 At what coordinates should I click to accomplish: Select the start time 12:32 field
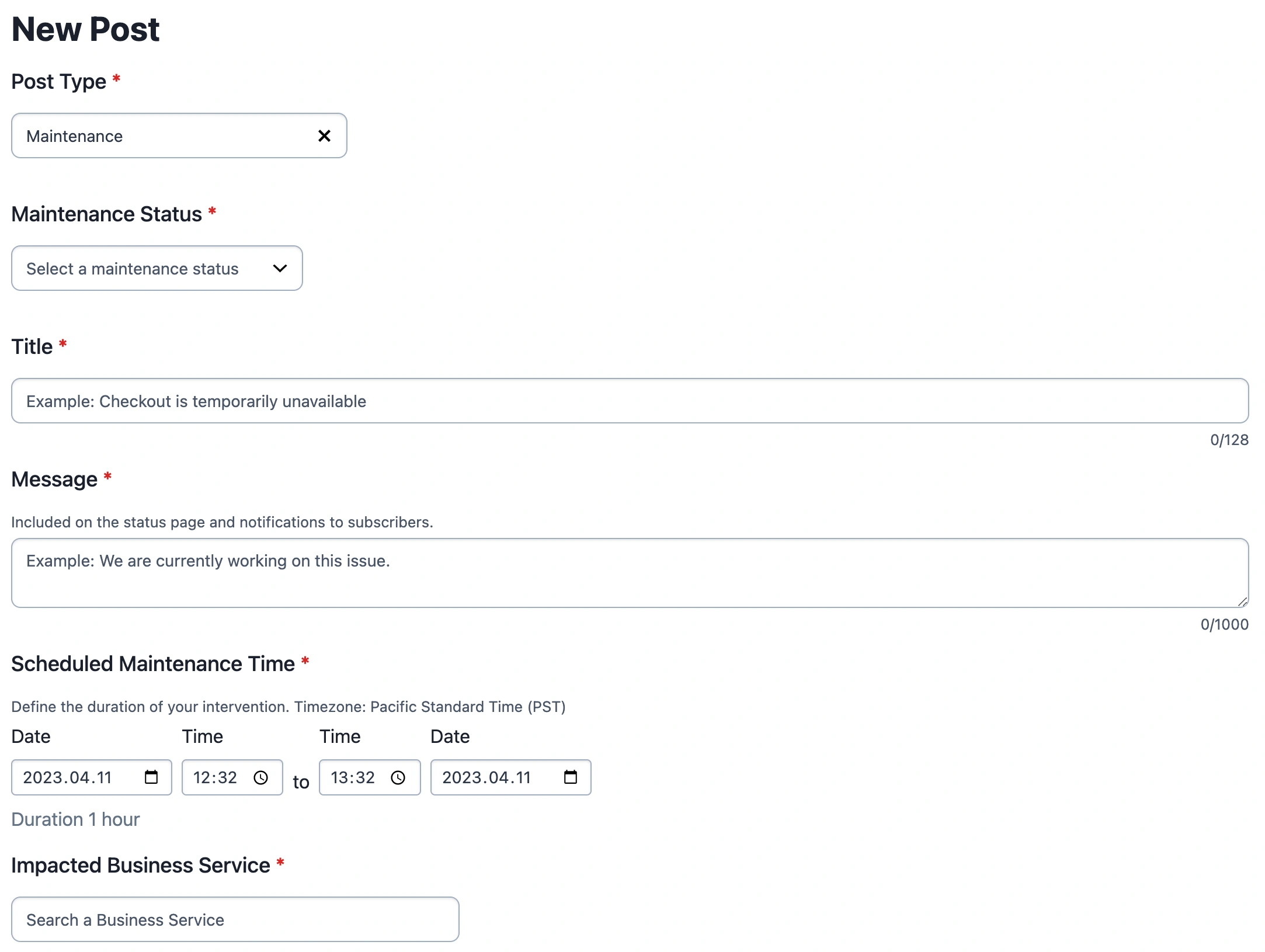[215, 777]
